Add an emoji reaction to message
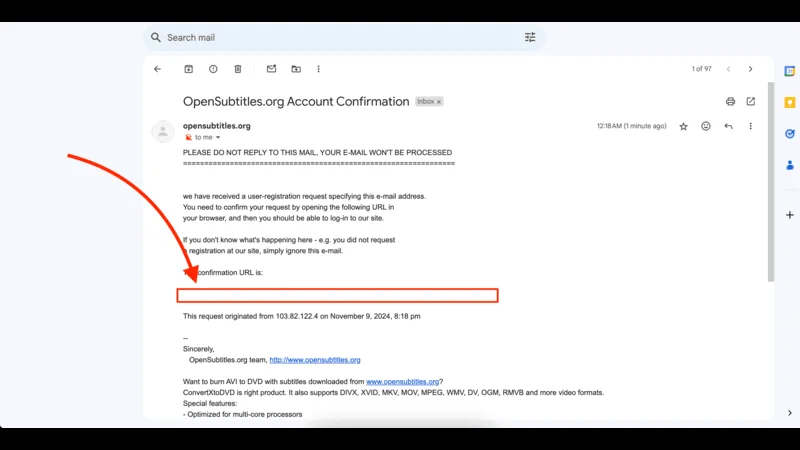This screenshot has width=800, height=450. (x=706, y=126)
